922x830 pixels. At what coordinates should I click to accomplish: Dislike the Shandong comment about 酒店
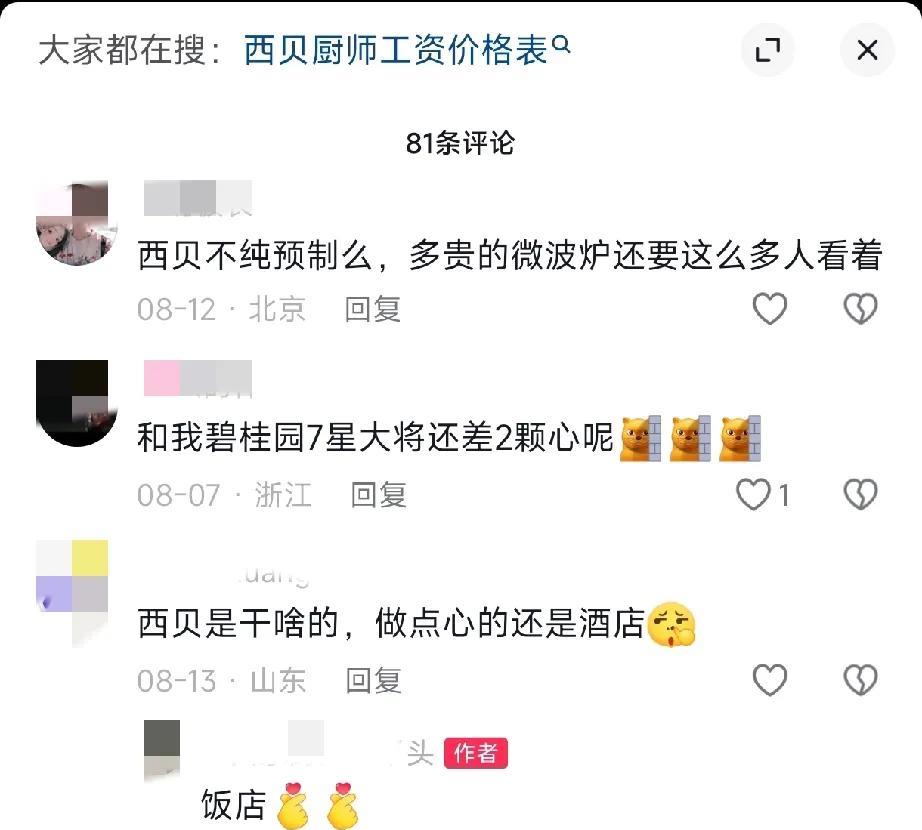point(860,680)
